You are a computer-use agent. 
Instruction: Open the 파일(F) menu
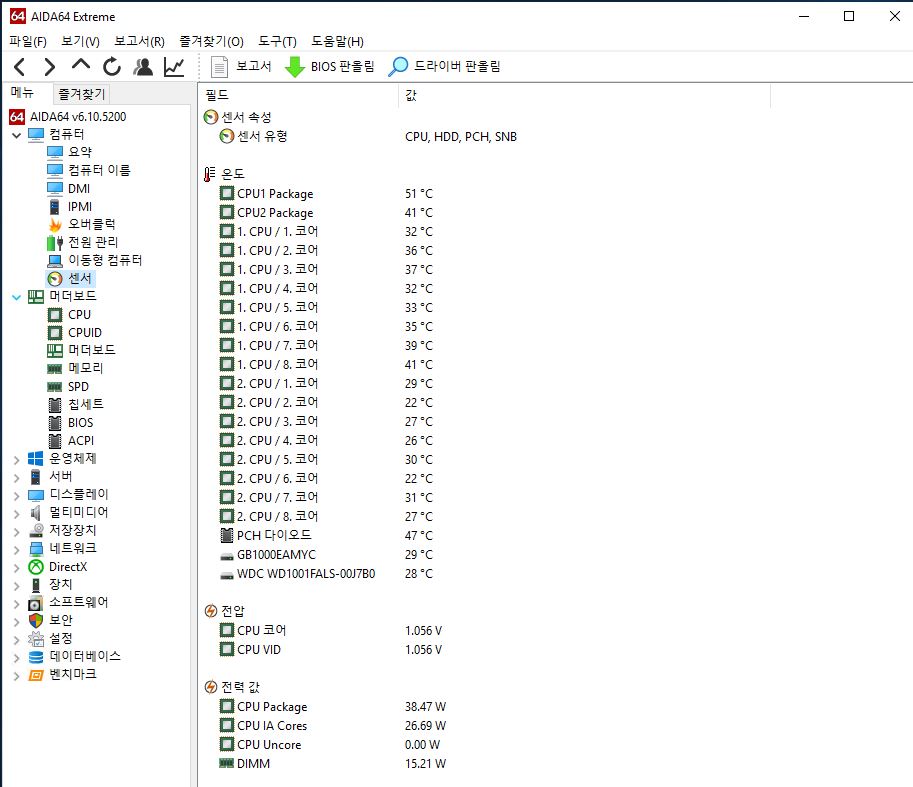[28, 41]
